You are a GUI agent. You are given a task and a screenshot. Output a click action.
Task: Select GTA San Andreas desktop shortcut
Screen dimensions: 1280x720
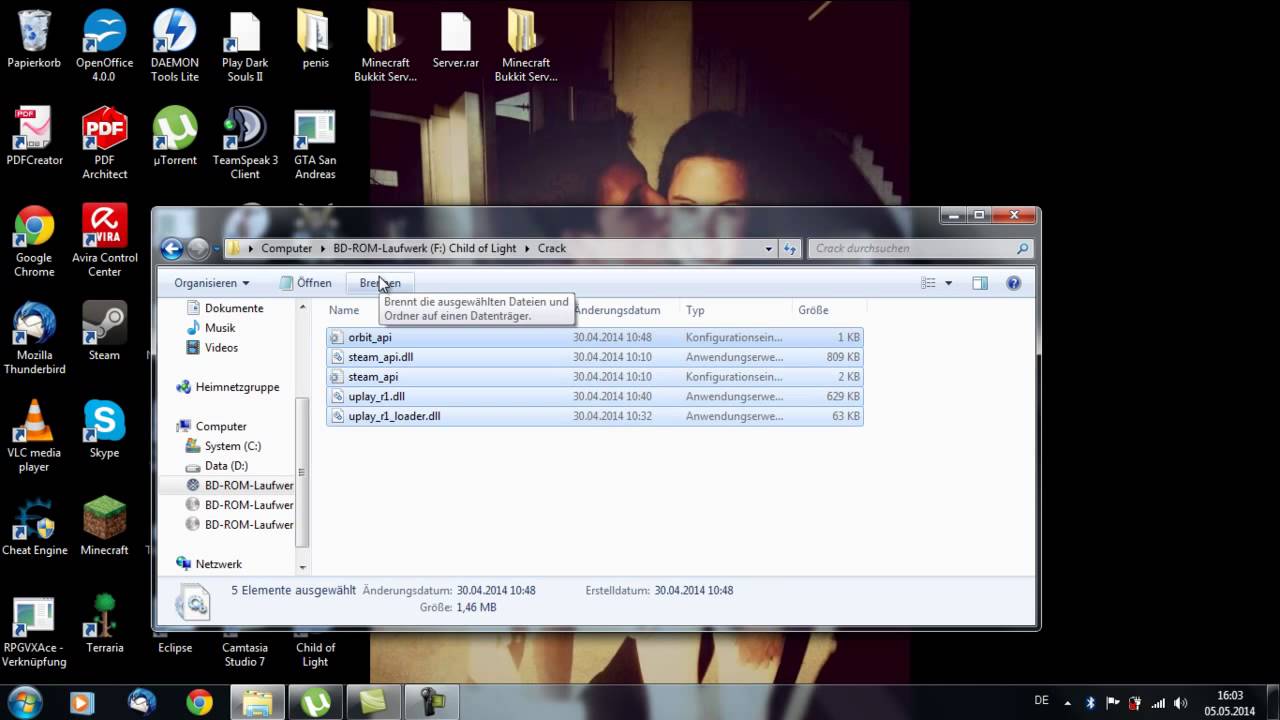click(x=315, y=144)
